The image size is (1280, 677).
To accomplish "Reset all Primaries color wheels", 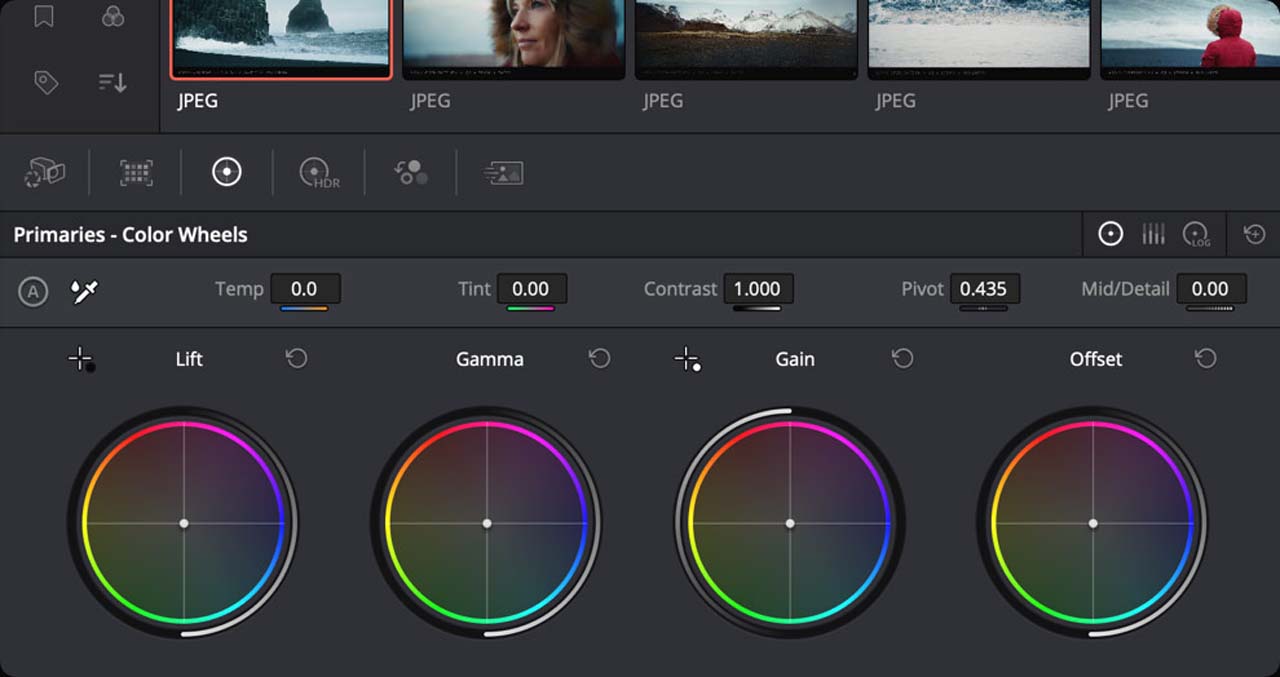I will pyautogui.click(x=1254, y=234).
